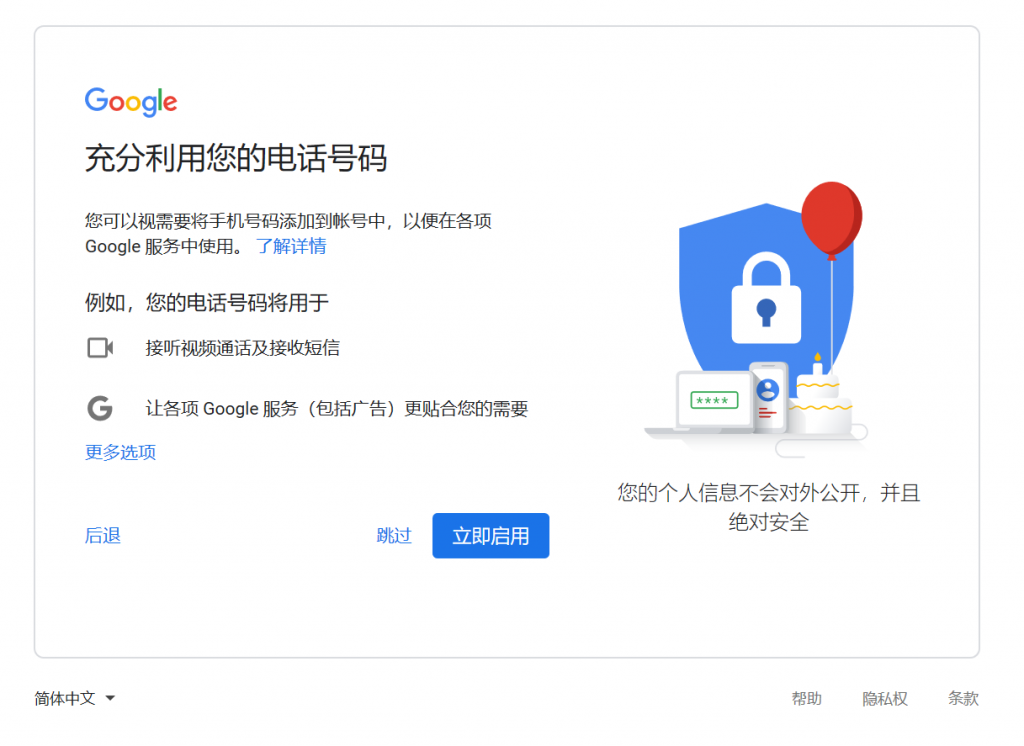Click the padlock icon on the shield

pyautogui.click(x=766, y=298)
